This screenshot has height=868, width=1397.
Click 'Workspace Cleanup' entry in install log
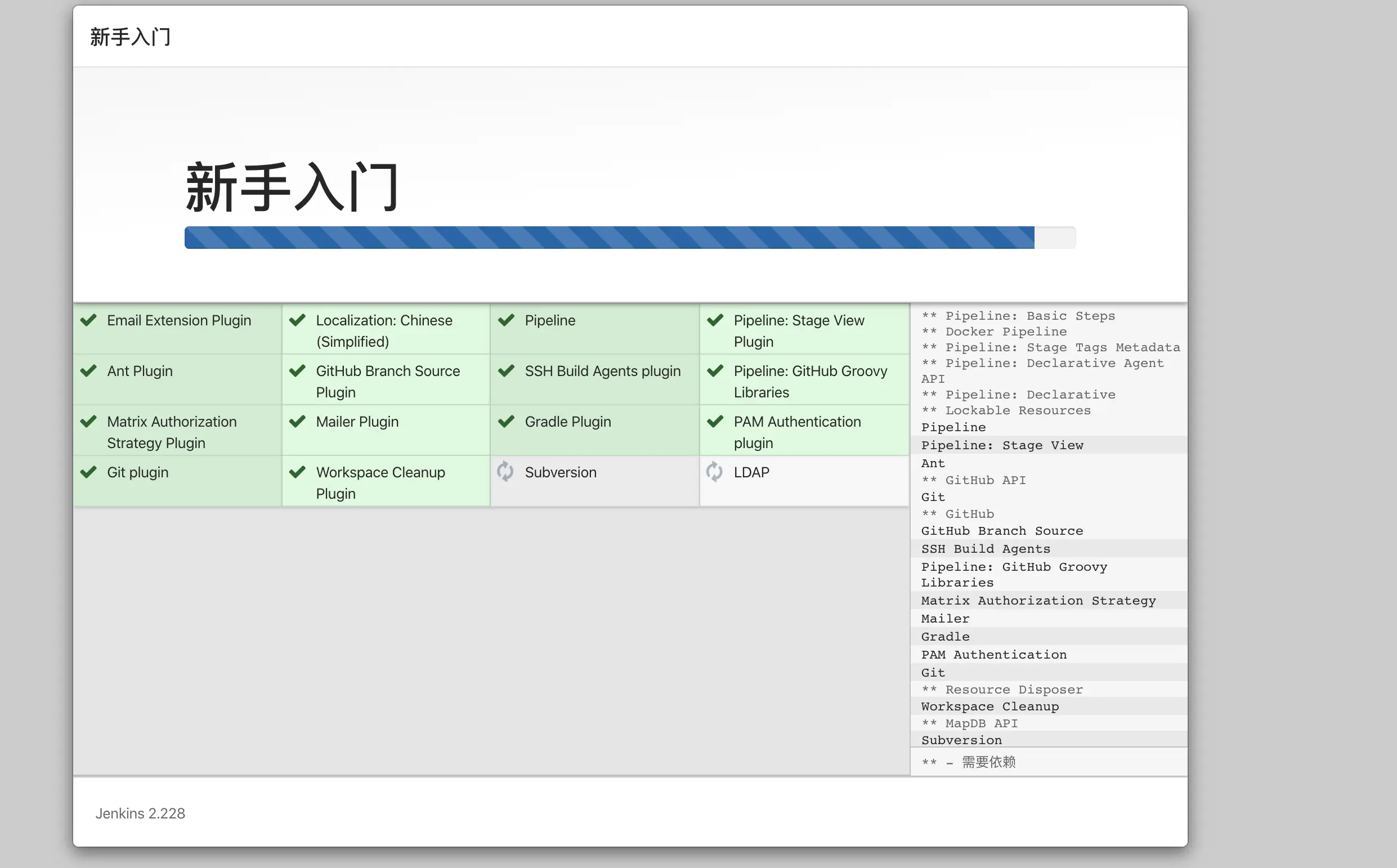coord(989,706)
